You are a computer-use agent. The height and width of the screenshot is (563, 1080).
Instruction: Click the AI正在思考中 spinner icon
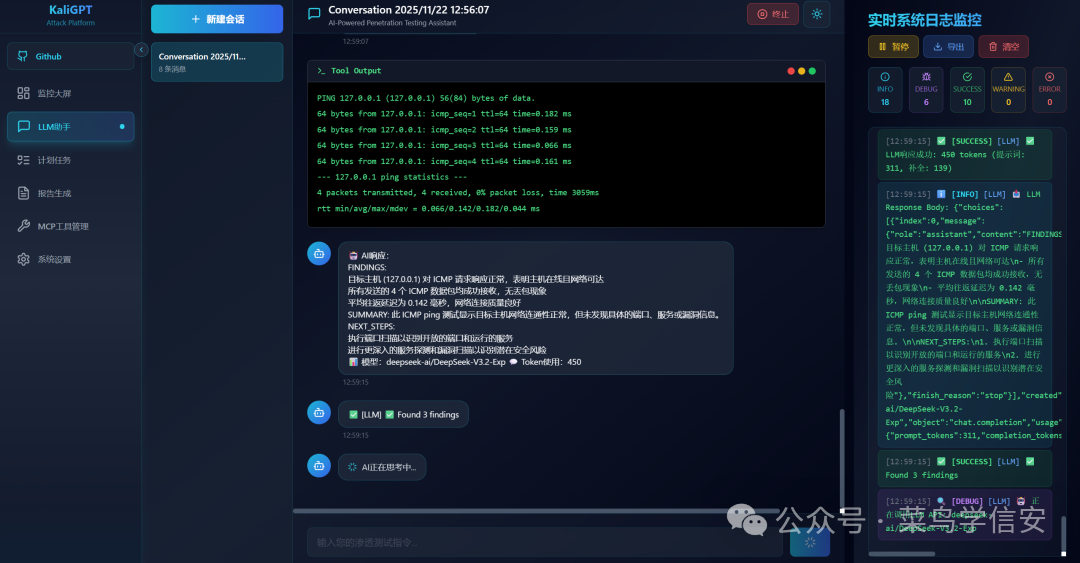click(x=353, y=467)
